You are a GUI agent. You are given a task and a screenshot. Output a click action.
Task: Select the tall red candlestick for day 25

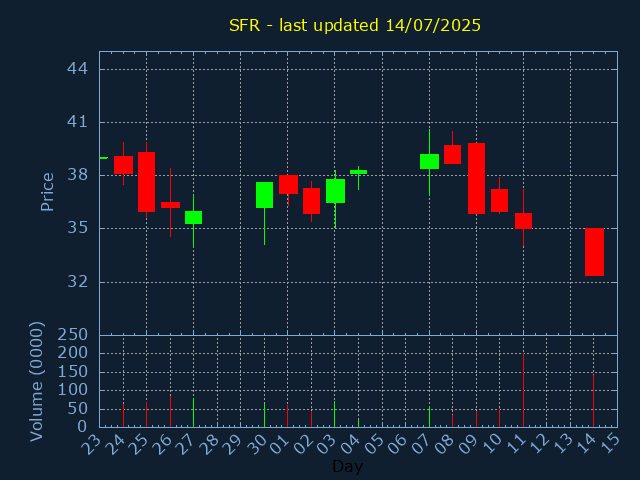point(146,182)
